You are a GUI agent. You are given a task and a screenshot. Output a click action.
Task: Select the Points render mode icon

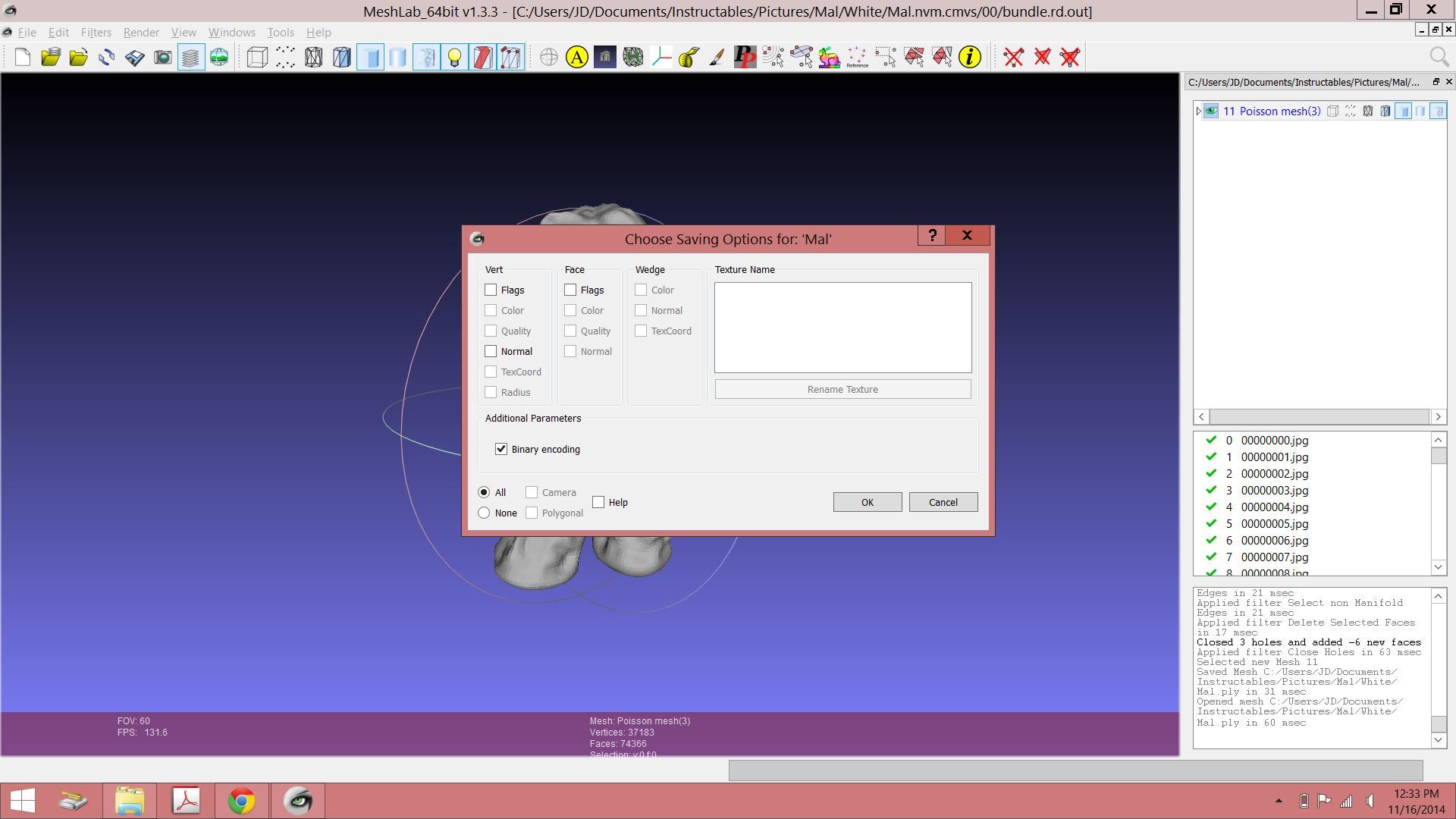pyautogui.click(x=285, y=58)
